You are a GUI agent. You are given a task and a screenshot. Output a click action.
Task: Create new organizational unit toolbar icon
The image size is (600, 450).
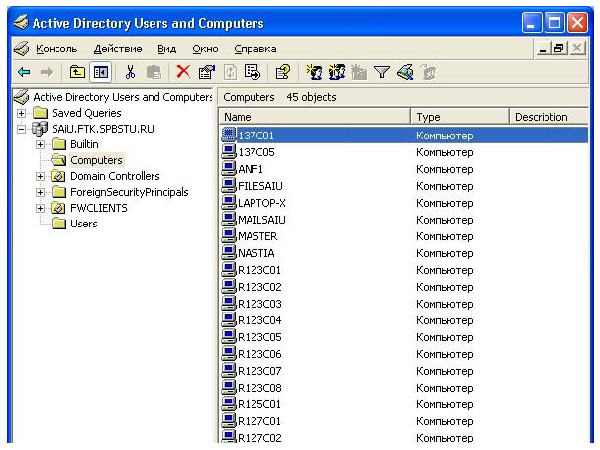coord(359,72)
